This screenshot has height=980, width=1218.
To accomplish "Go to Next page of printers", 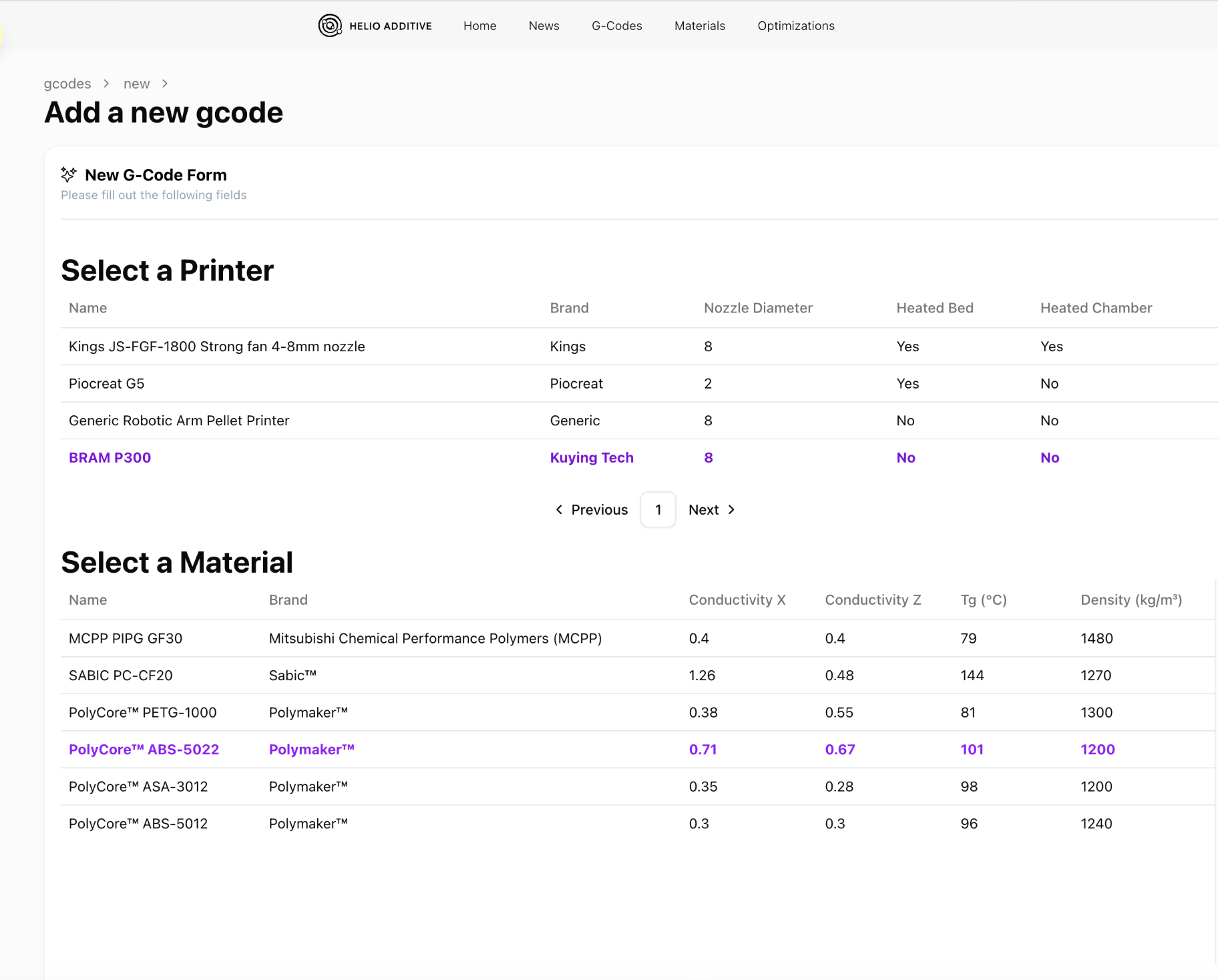I will point(712,509).
